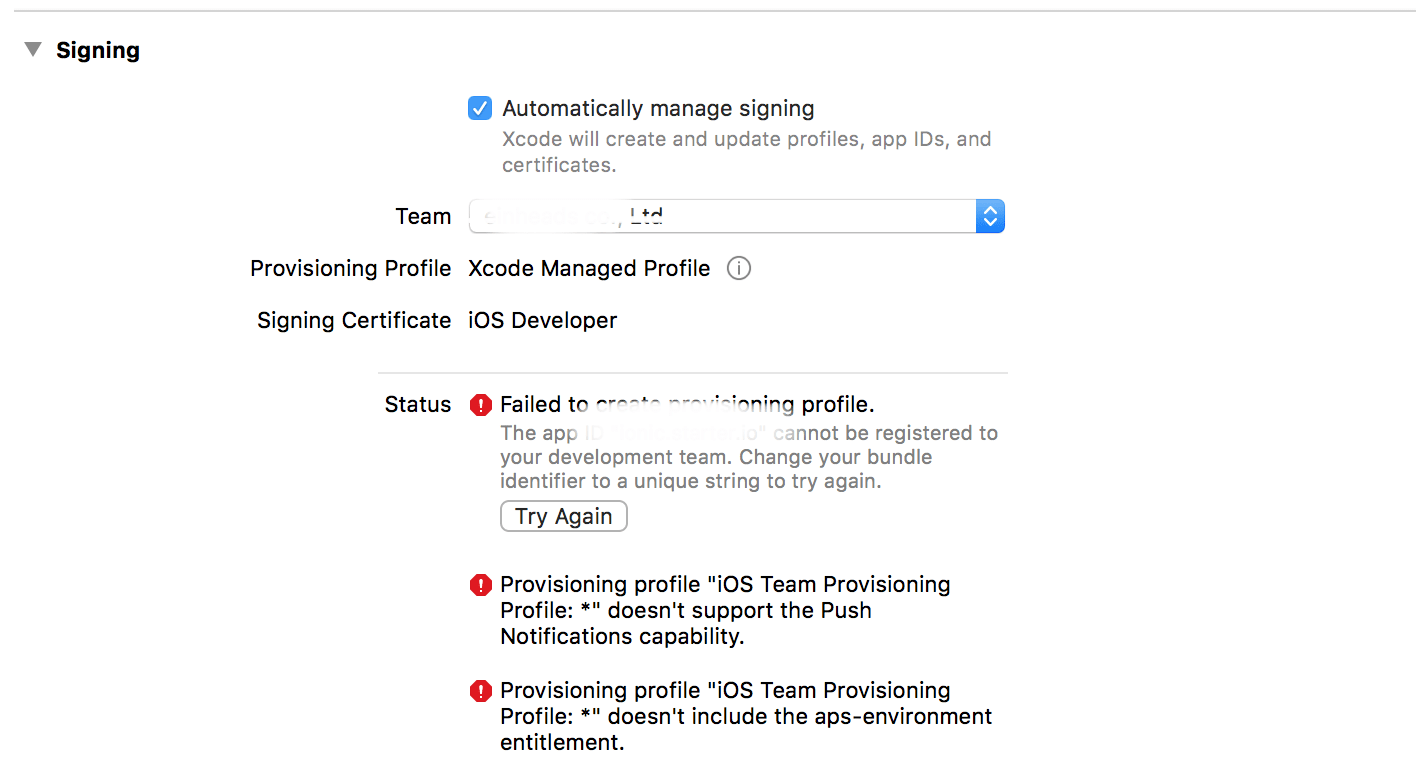Click the Xcode will create and update profiles description
Image resolution: width=1416 pixels, height=782 pixels.
pos(746,152)
